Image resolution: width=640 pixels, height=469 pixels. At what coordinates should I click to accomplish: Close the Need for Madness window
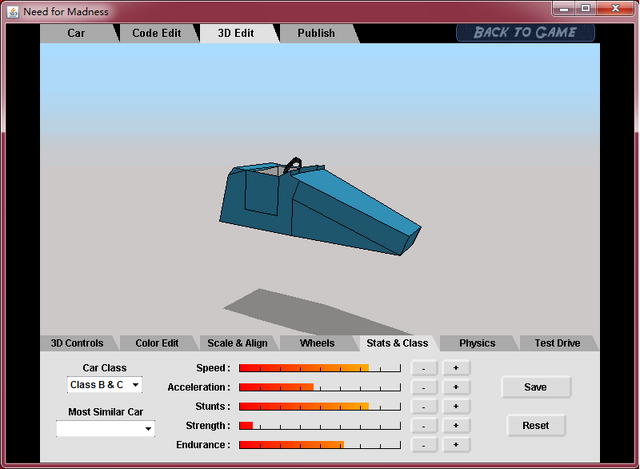coord(616,8)
